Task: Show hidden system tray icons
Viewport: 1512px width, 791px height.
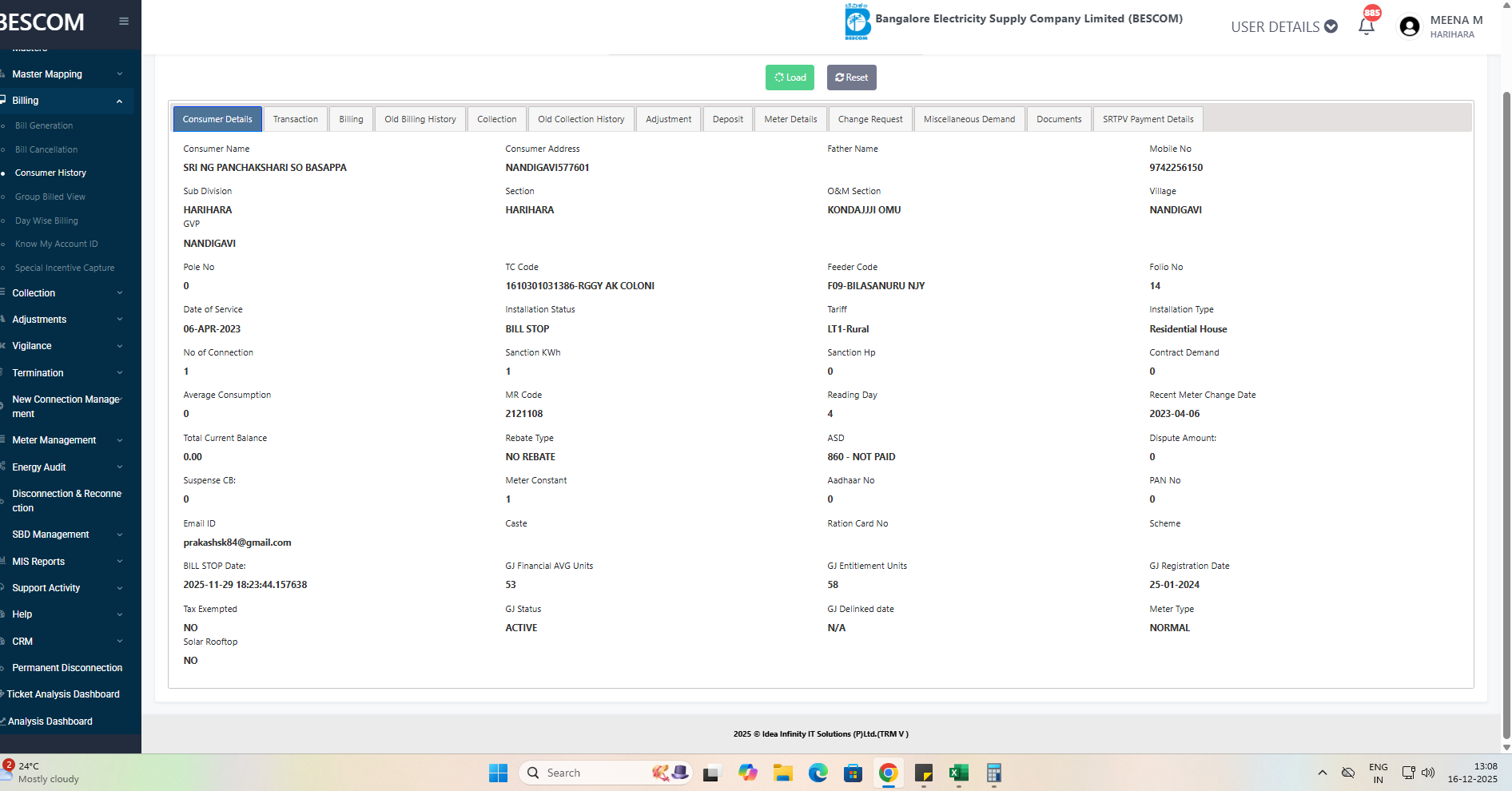Action: (1322, 773)
